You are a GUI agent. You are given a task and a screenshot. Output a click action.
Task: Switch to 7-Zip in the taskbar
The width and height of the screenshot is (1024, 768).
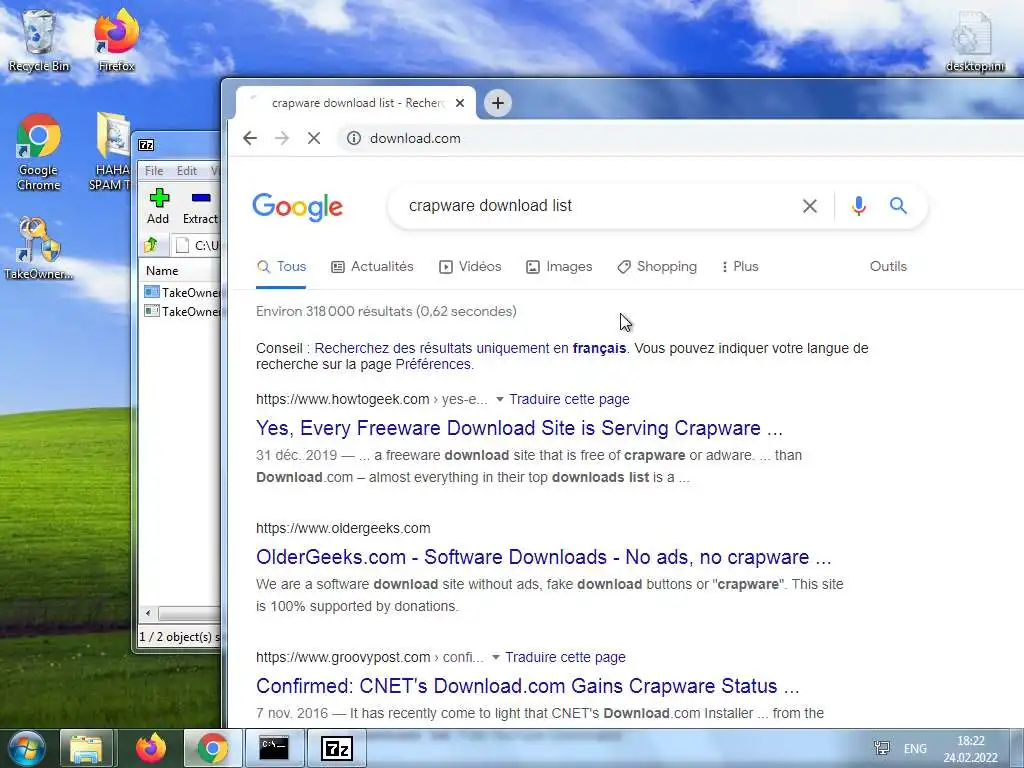(x=337, y=748)
